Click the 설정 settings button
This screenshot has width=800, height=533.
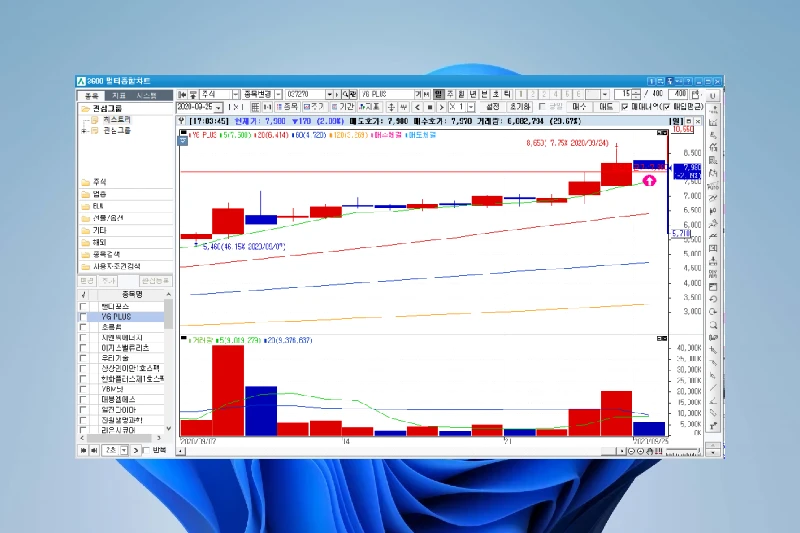pos(491,106)
